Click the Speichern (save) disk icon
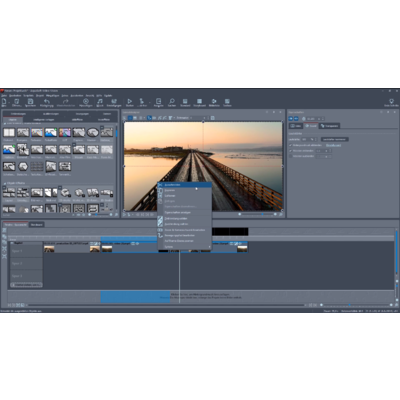Image resolution: width=400 pixels, height=400 pixels. tap(30, 101)
